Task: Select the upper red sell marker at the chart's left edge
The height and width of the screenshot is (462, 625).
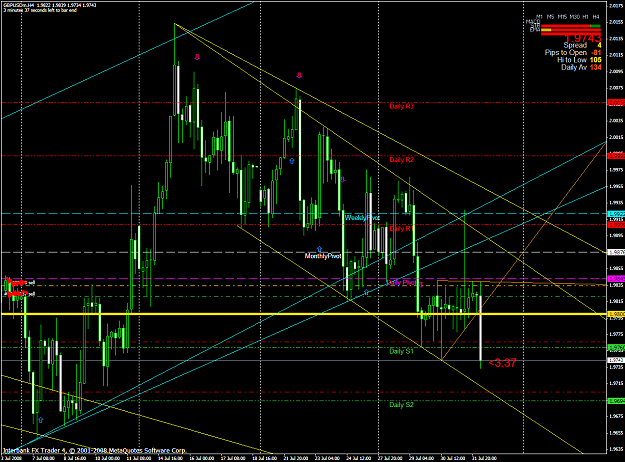Action: (19, 282)
